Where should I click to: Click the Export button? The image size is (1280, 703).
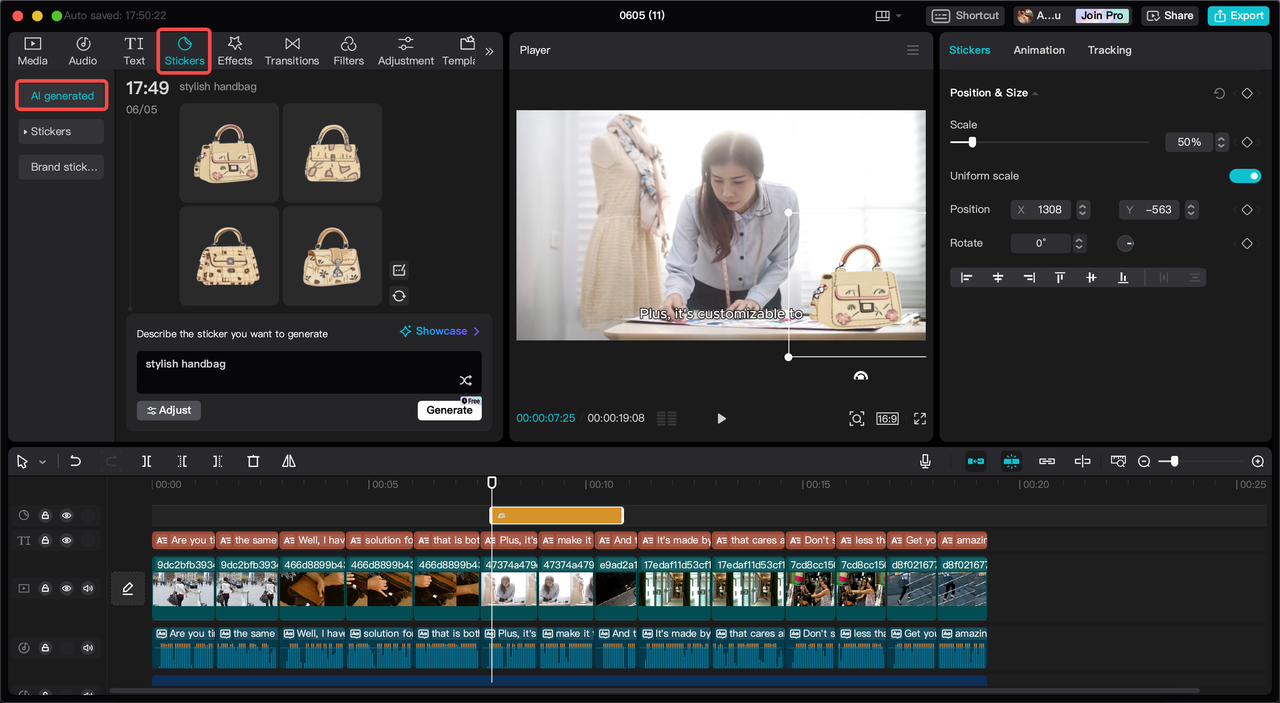pyautogui.click(x=1237, y=15)
